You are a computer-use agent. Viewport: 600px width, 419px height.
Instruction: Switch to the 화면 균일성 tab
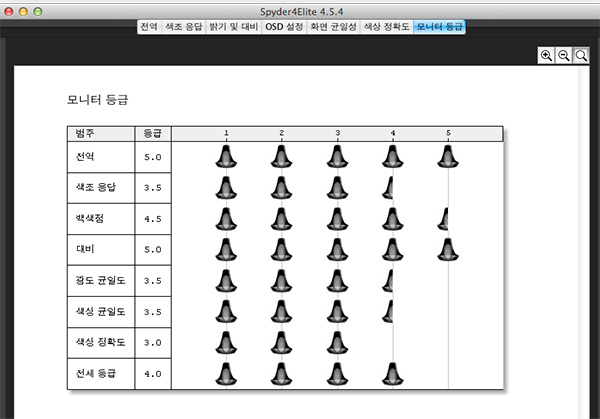tap(334, 26)
